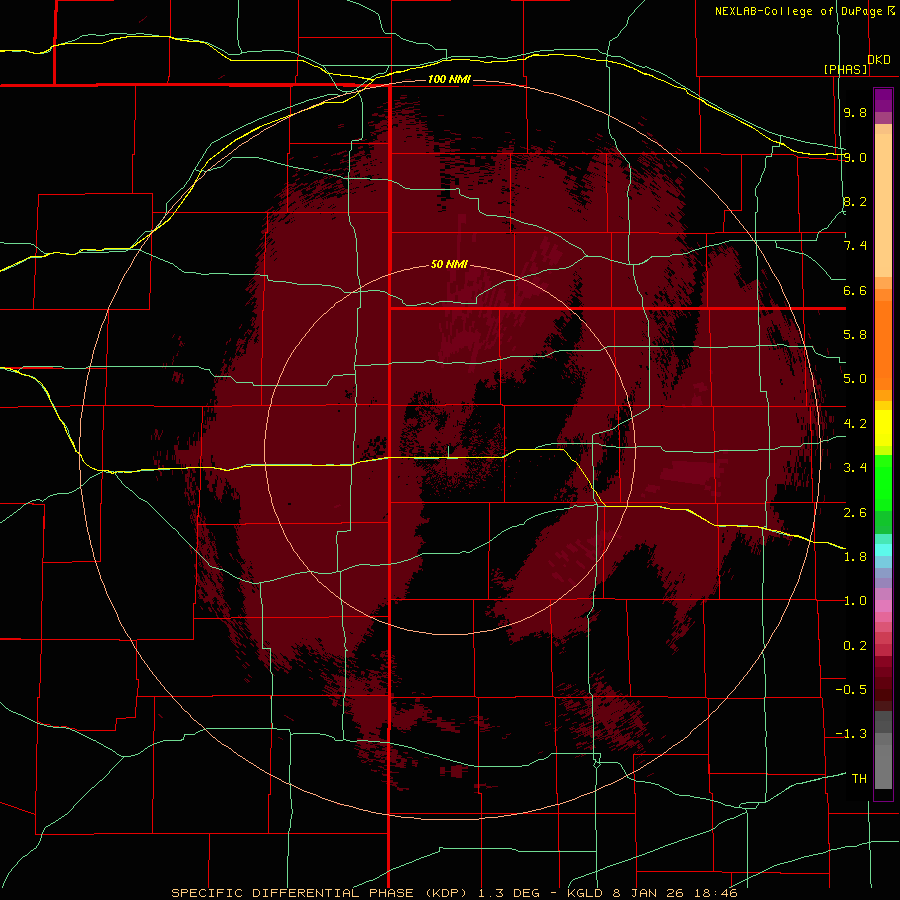This screenshot has width=900, height=900.
Task: Click the -0.5 value on the color scale
Action: (x=851, y=690)
